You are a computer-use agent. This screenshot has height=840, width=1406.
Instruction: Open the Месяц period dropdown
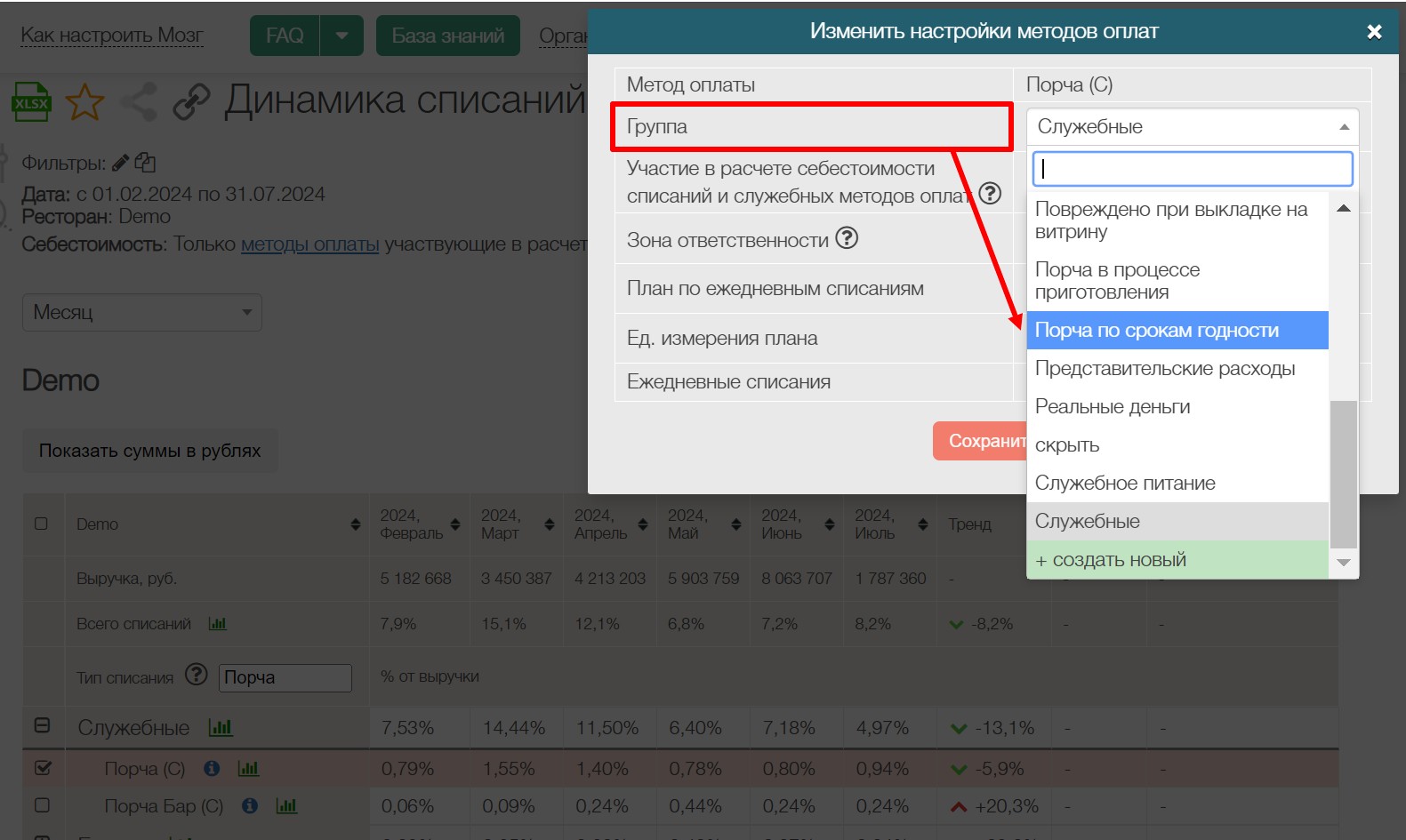pos(142,313)
